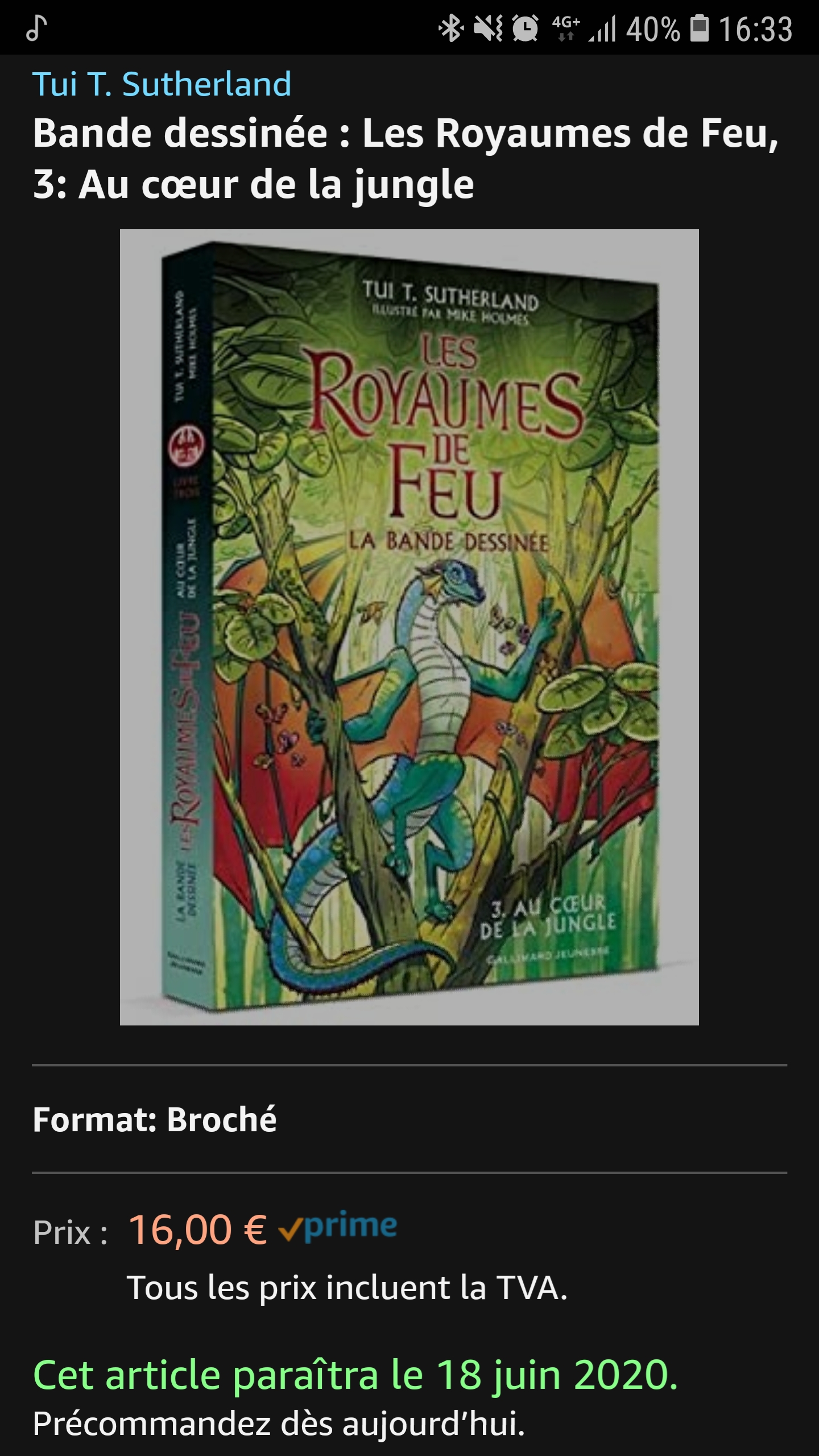The width and height of the screenshot is (819, 1456).
Task: Tap the 4G+ network indicator
Action: pos(566,28)
